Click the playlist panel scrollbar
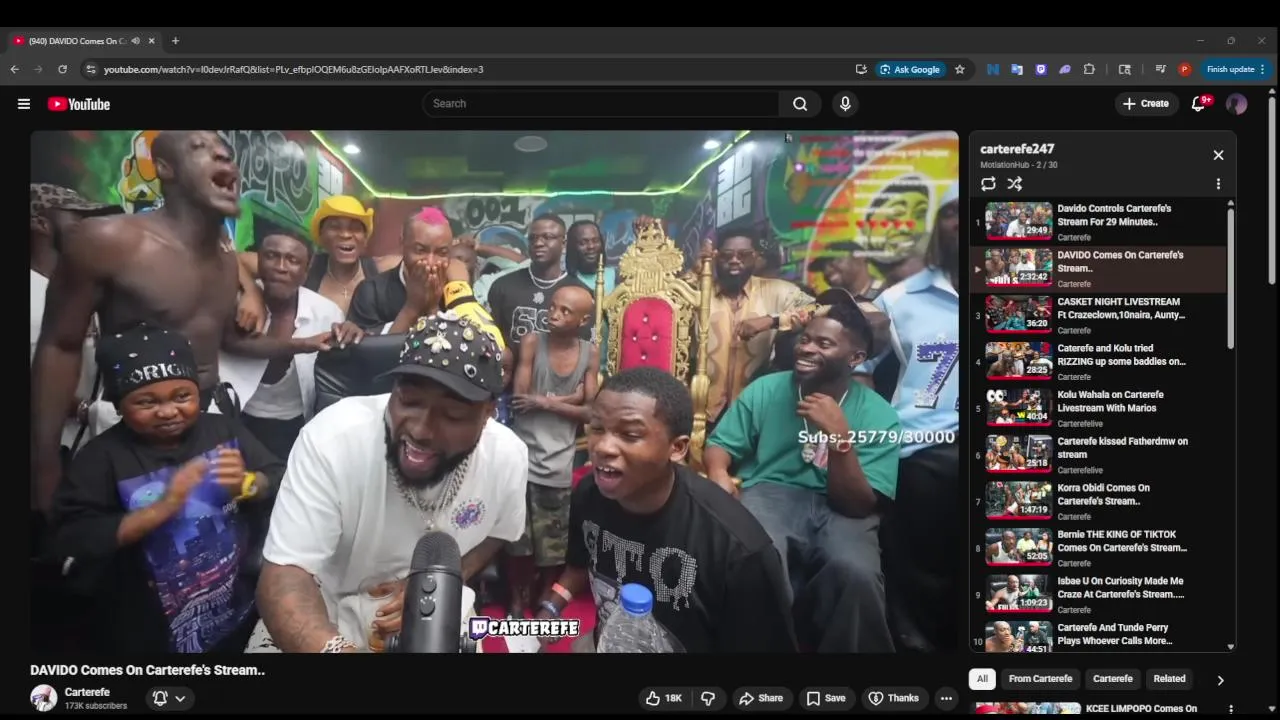The image size is (1280, 720). [1231, 278]
